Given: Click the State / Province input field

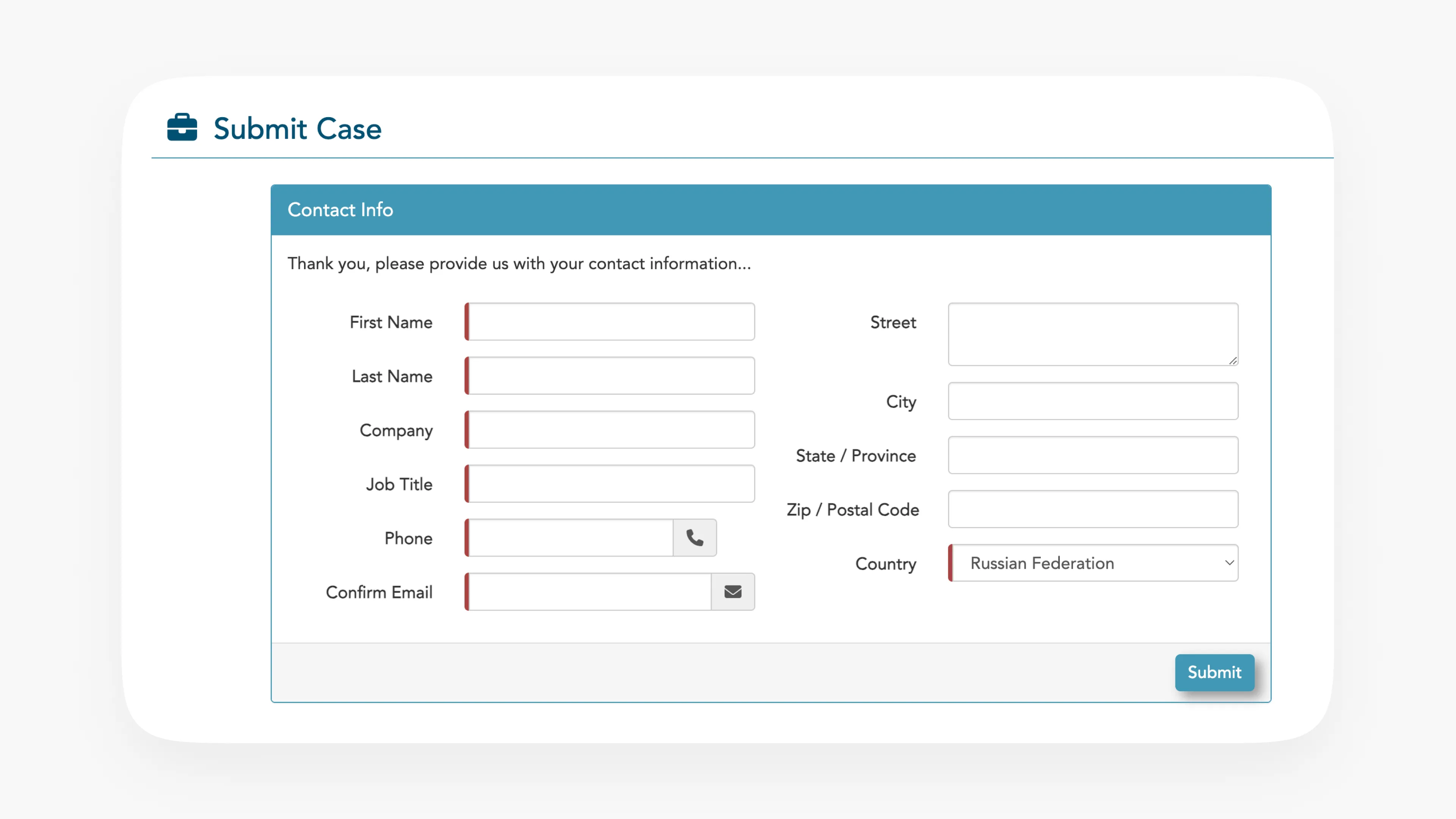Looking at the screenshot, I should point(1093,455).
